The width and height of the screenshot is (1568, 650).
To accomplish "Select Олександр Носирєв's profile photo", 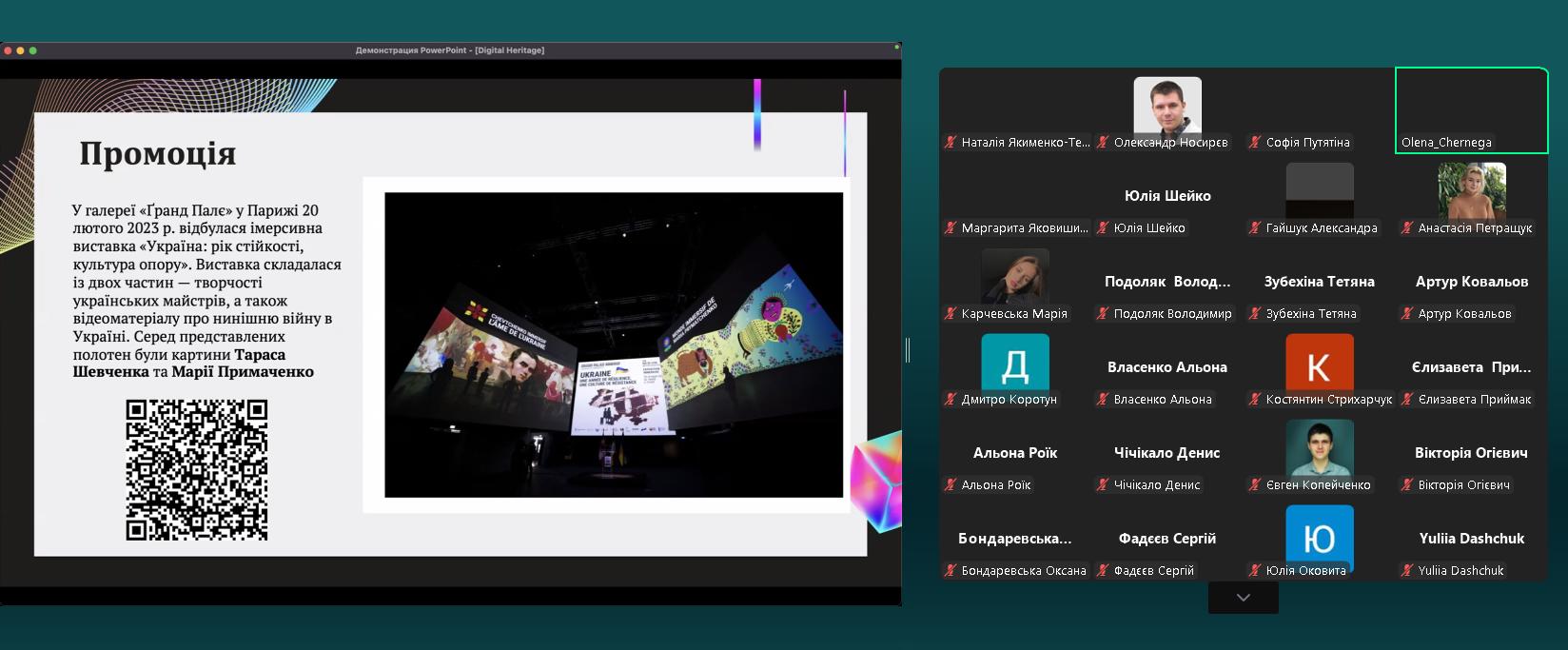I will [1167, 106].
